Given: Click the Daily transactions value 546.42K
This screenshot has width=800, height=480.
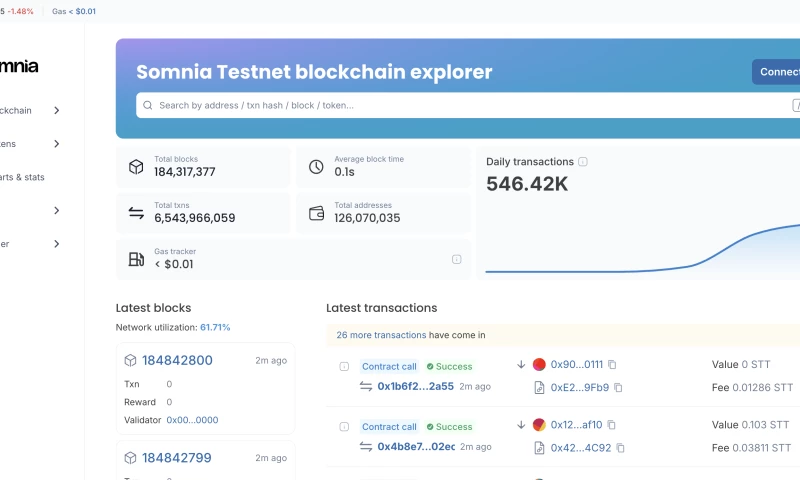Looking at the screenshot, I should pyautogui.click(x=527, y=184).
